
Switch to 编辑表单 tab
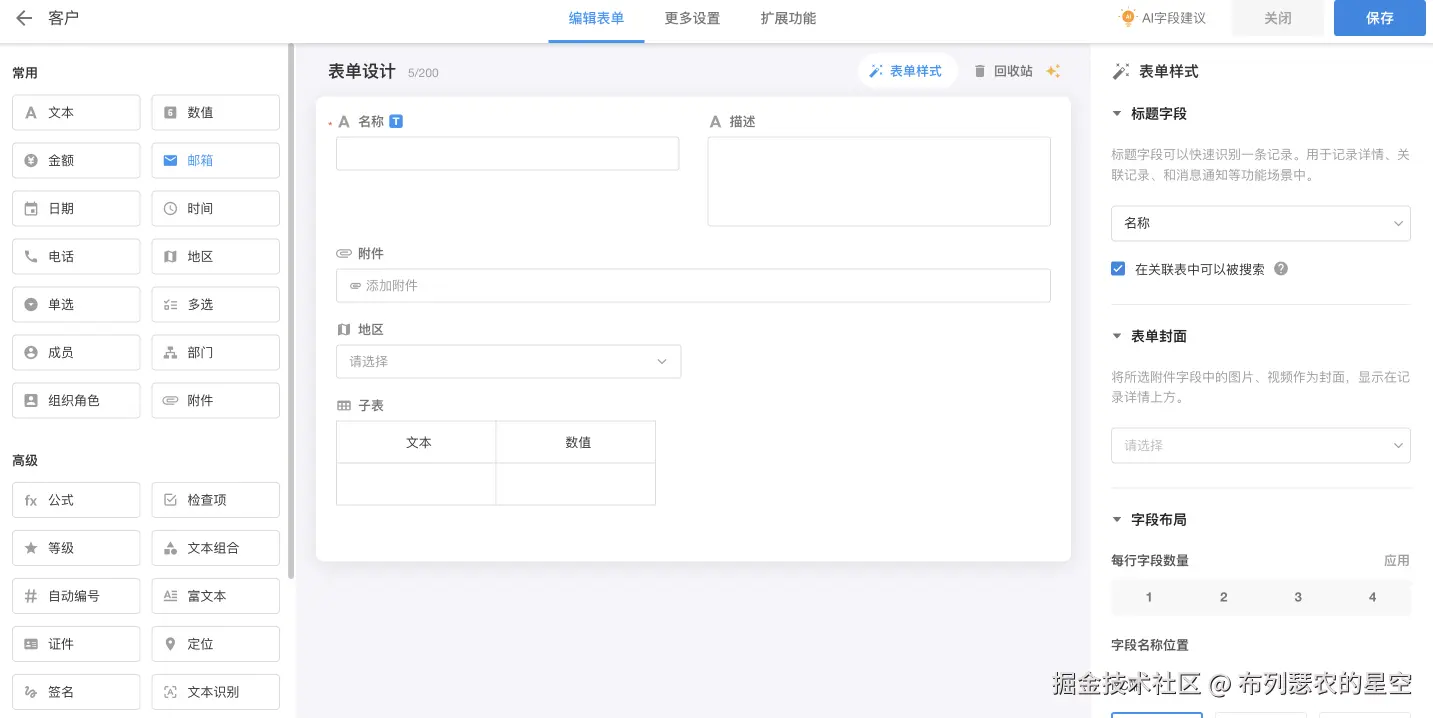tap(596, 18)
